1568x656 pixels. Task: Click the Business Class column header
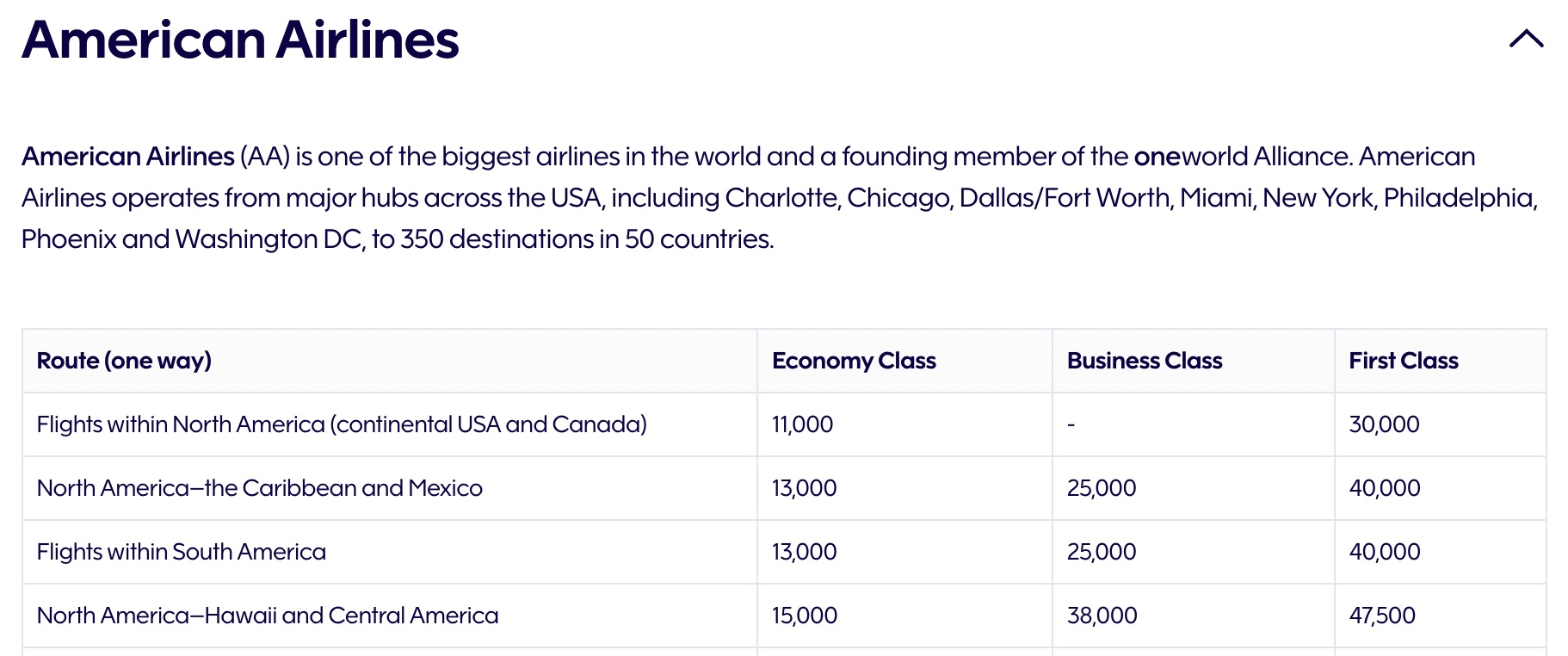click(1145, 361)
